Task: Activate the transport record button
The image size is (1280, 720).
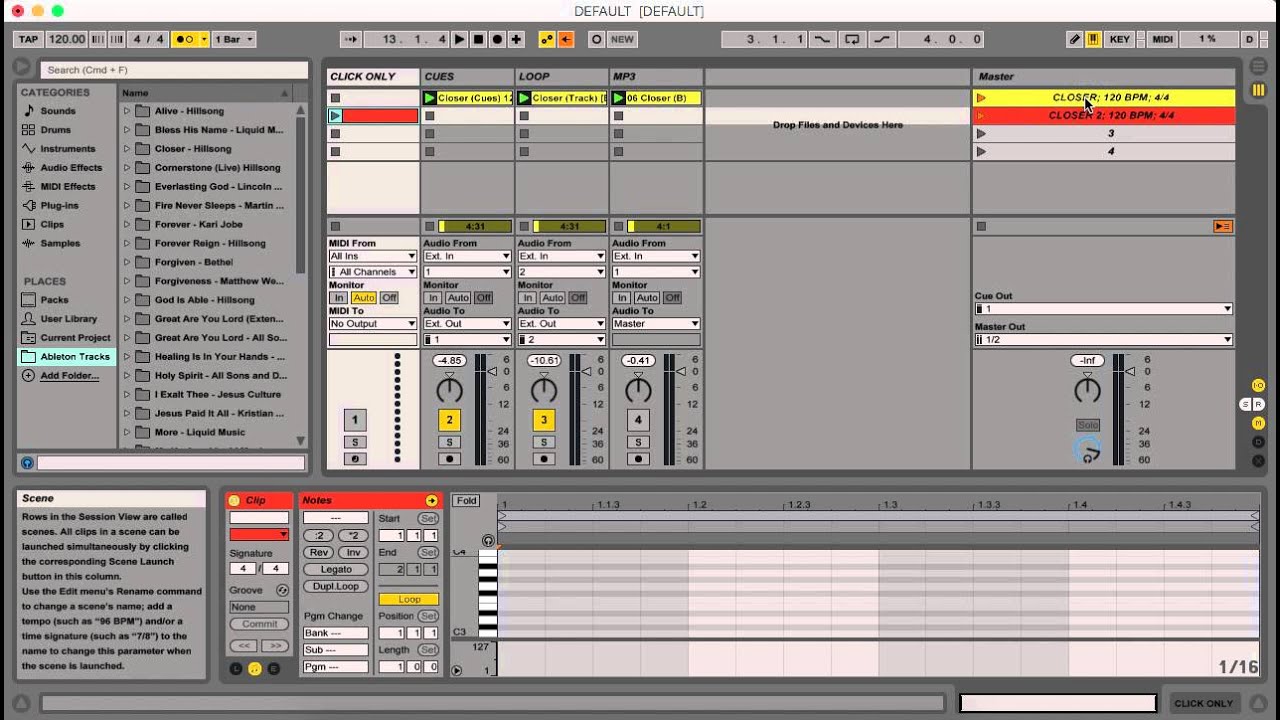Action: [x=497, y=39]
